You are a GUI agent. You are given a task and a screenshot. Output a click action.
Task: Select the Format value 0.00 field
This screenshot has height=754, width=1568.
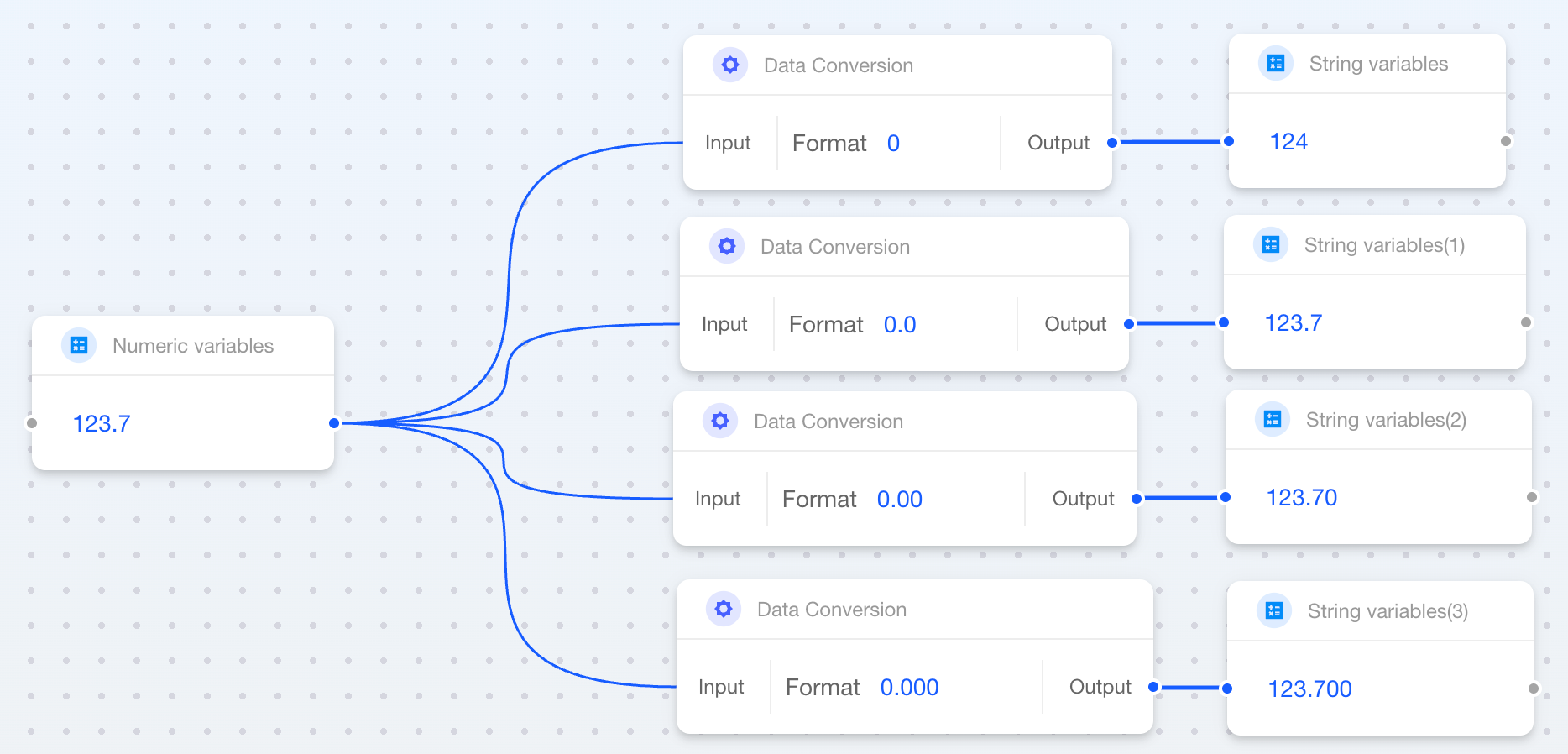click(899, 500)
